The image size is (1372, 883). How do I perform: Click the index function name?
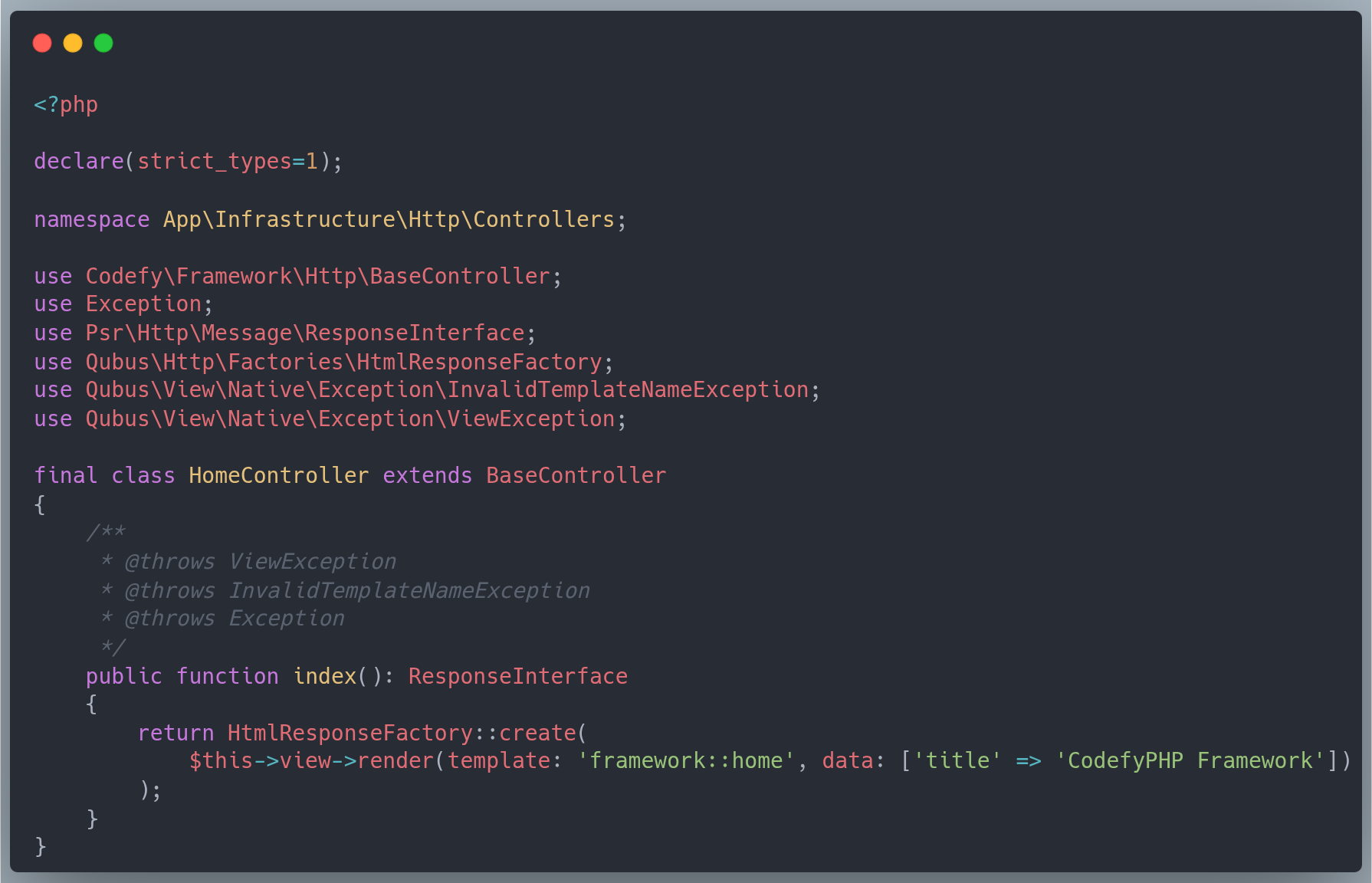tap(323, 676)
